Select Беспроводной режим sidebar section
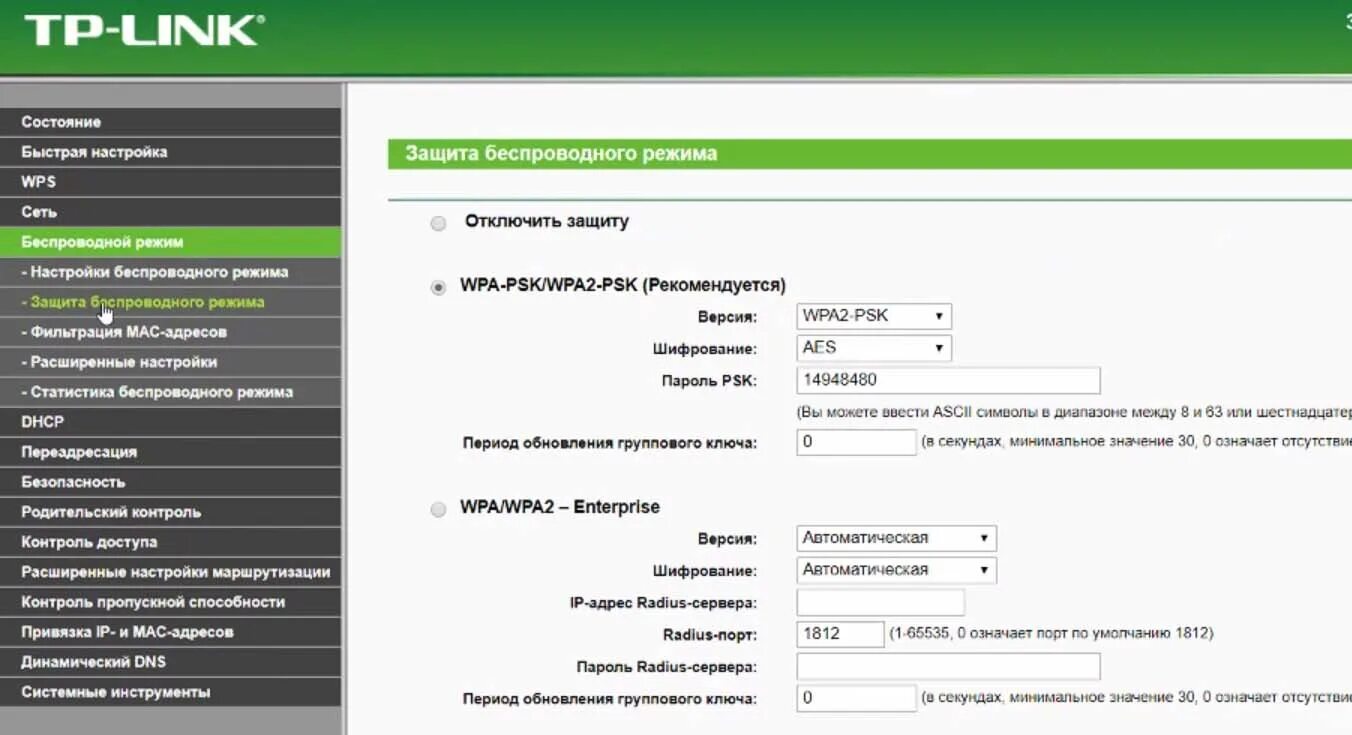This screenshot has height=735, width=1352. point(170,242)
